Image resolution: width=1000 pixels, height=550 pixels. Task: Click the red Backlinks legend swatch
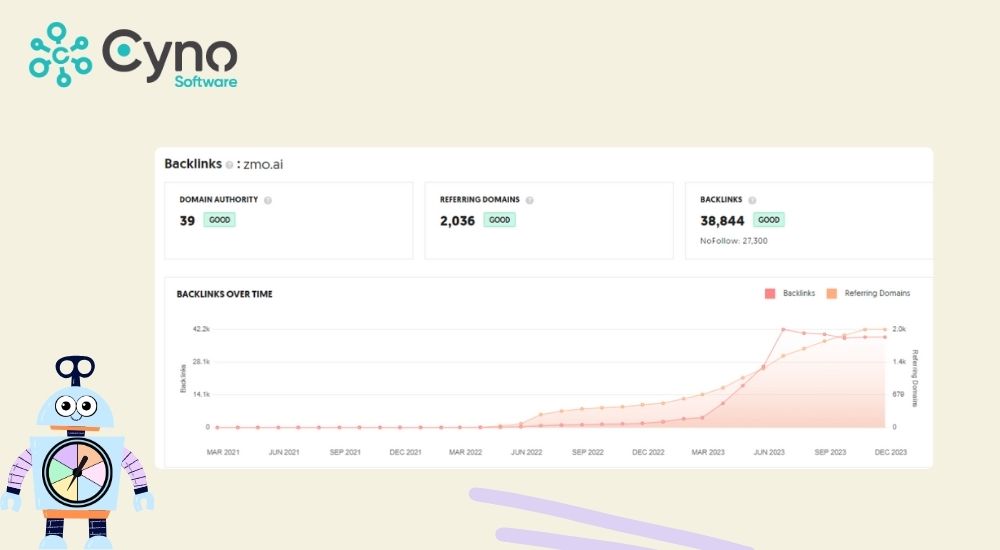[x=770, y=293]
